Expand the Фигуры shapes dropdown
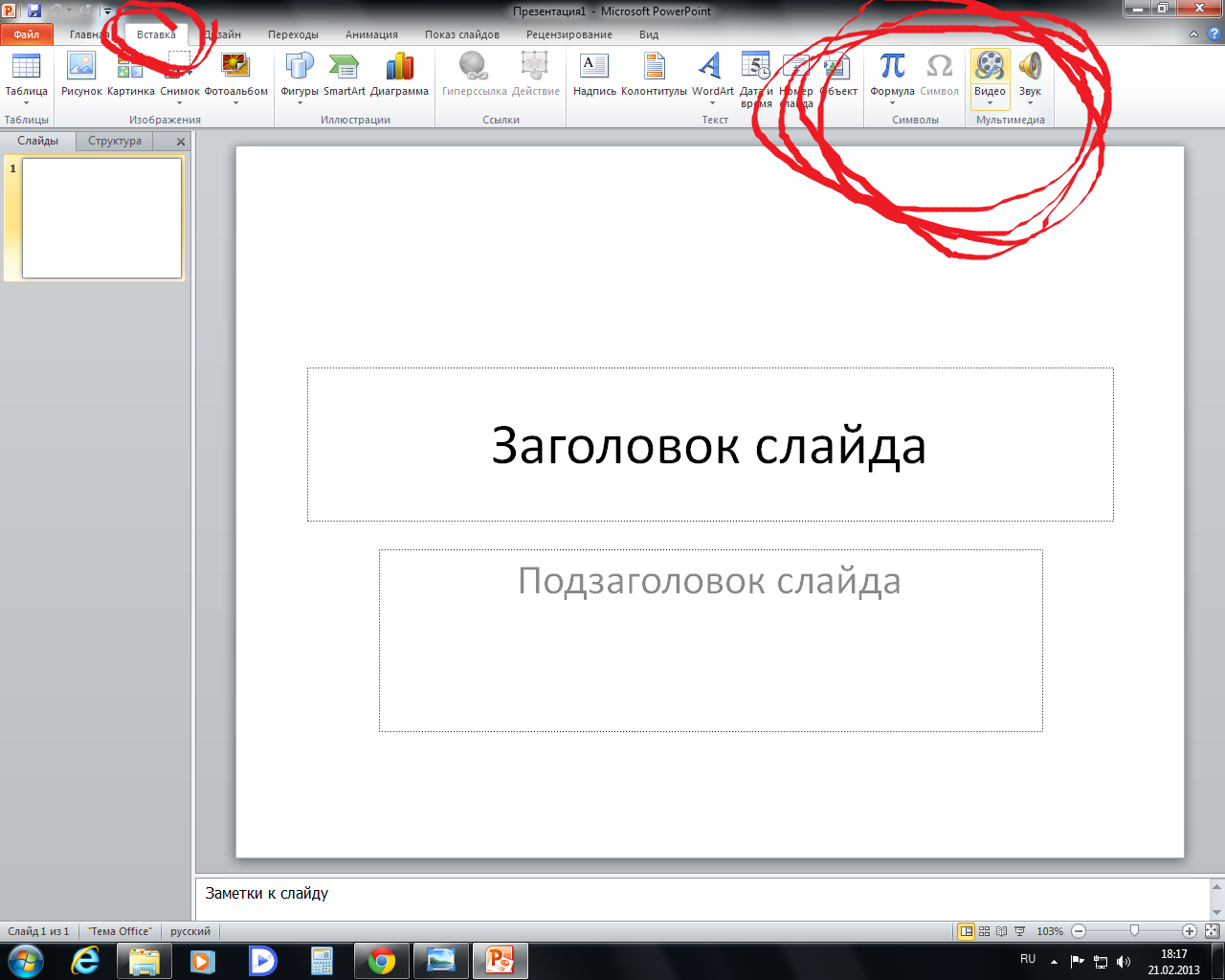The height and width of the screenshot is (980, 1225). point(300,102)
